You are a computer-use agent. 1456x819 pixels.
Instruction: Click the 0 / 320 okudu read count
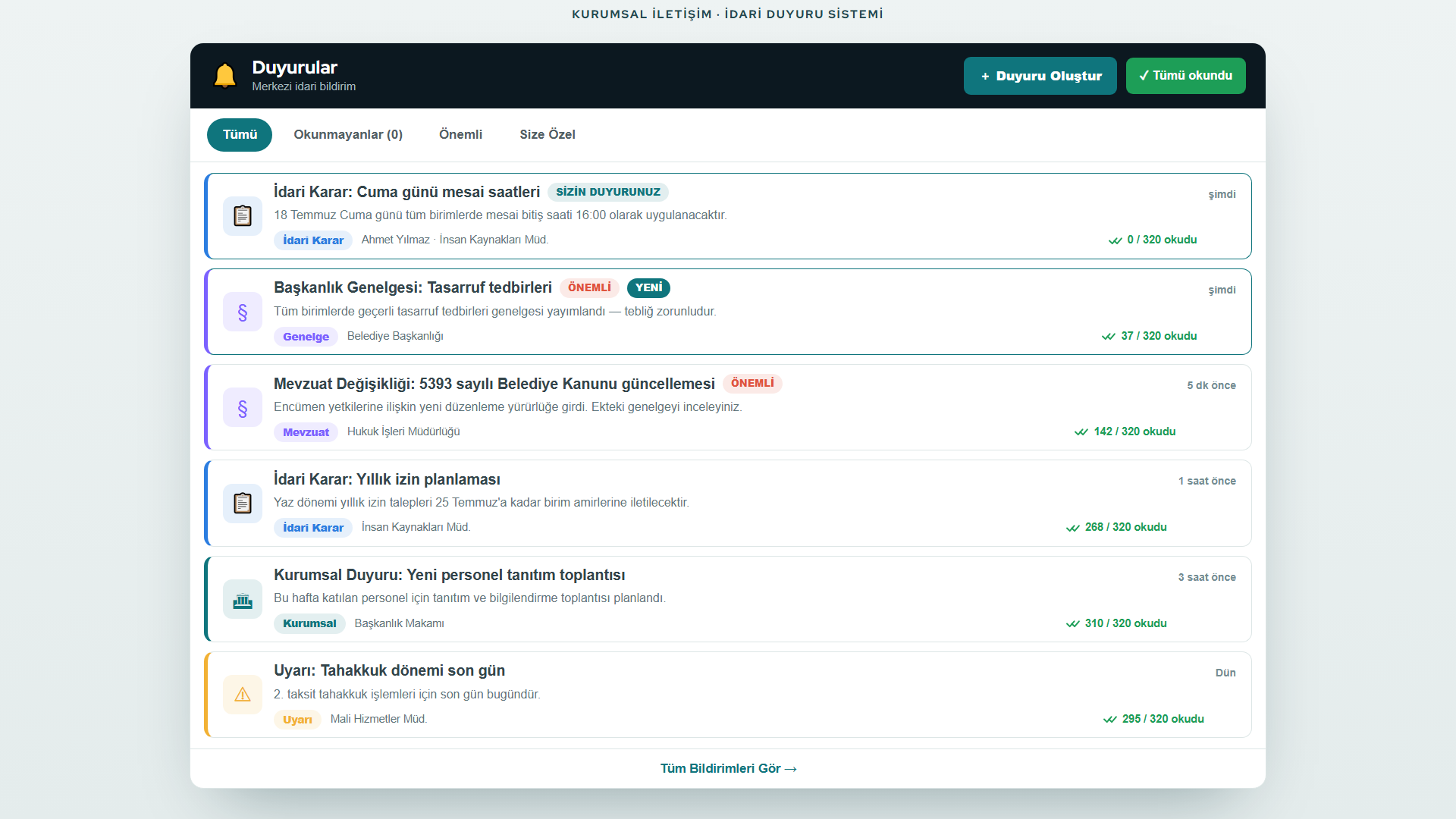[1162, 240]
